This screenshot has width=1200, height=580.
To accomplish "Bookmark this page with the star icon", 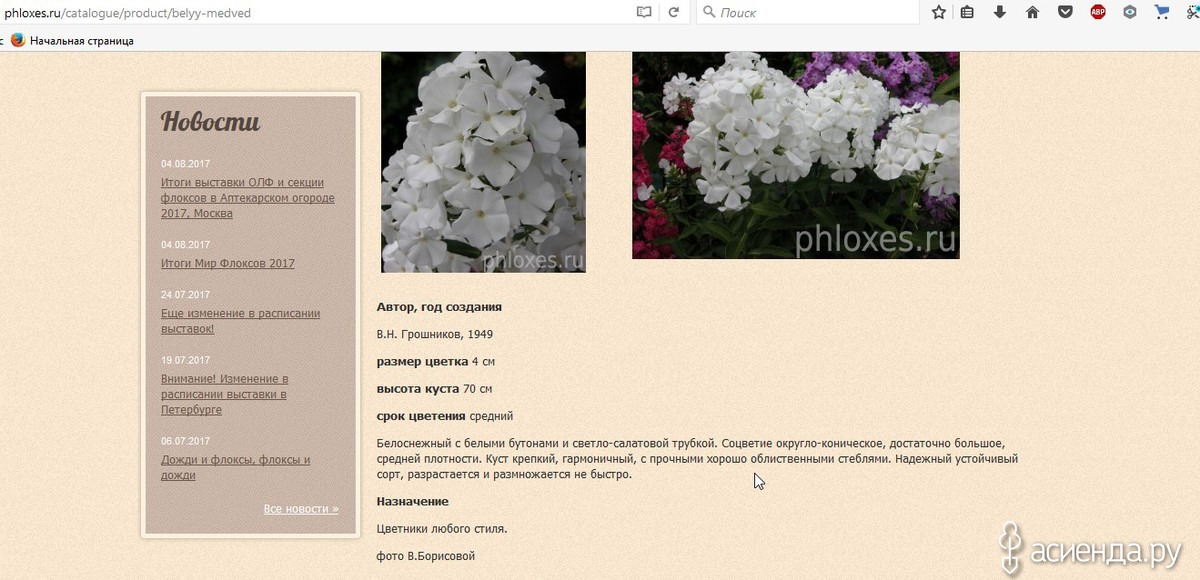I will (939, 12).
